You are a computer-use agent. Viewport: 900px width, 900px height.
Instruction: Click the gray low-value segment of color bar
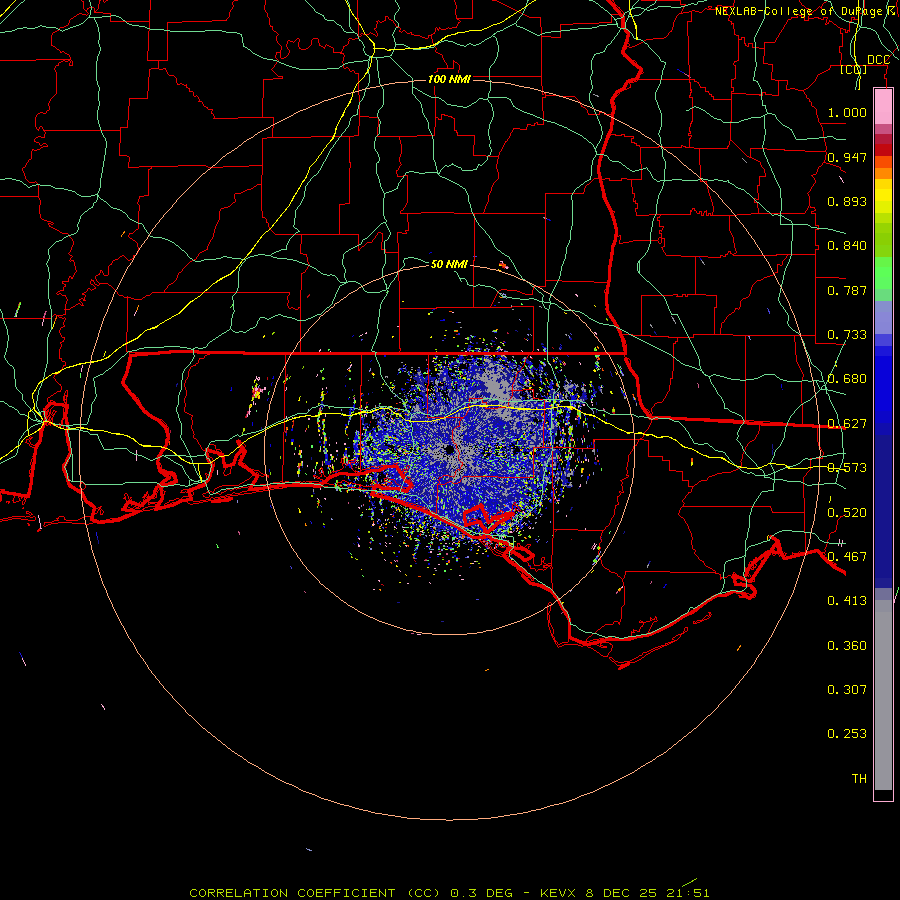(x=883, y=695)
